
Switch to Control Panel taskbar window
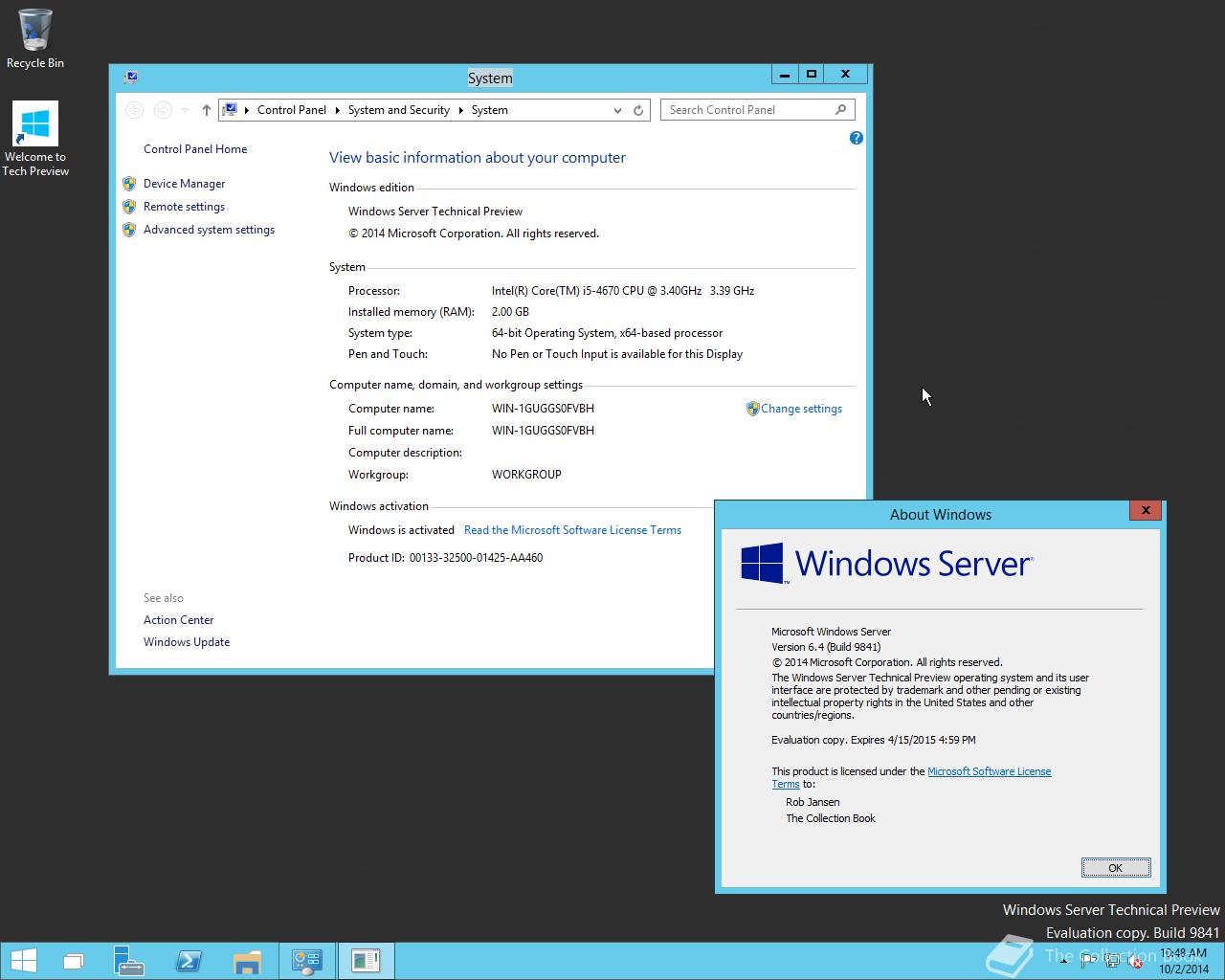(307, 961)
